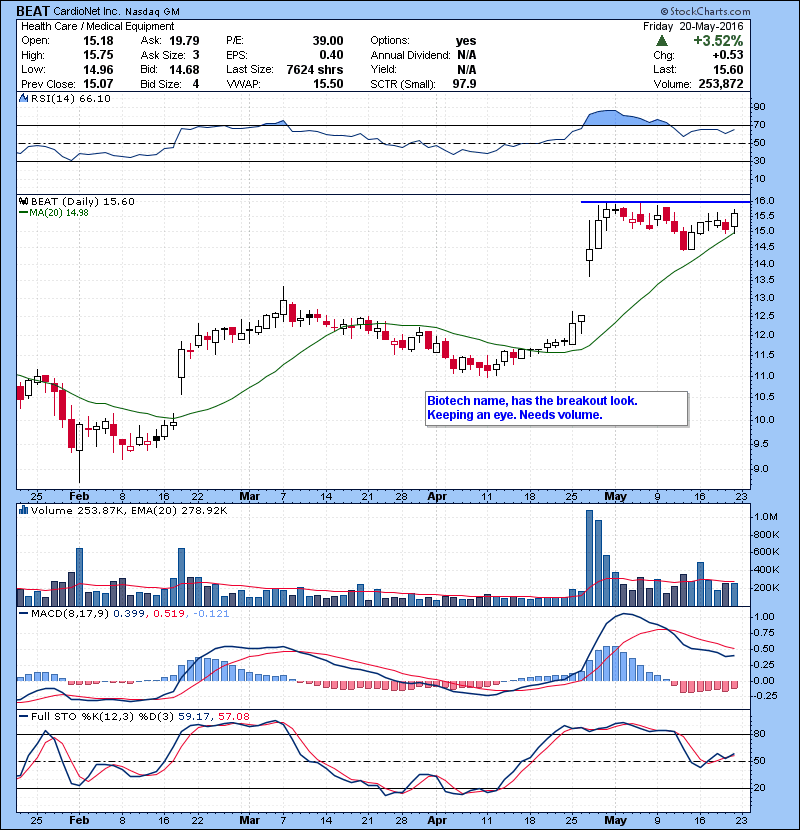Click the RSI(14) 66.10 indicator label

point(70,98)
